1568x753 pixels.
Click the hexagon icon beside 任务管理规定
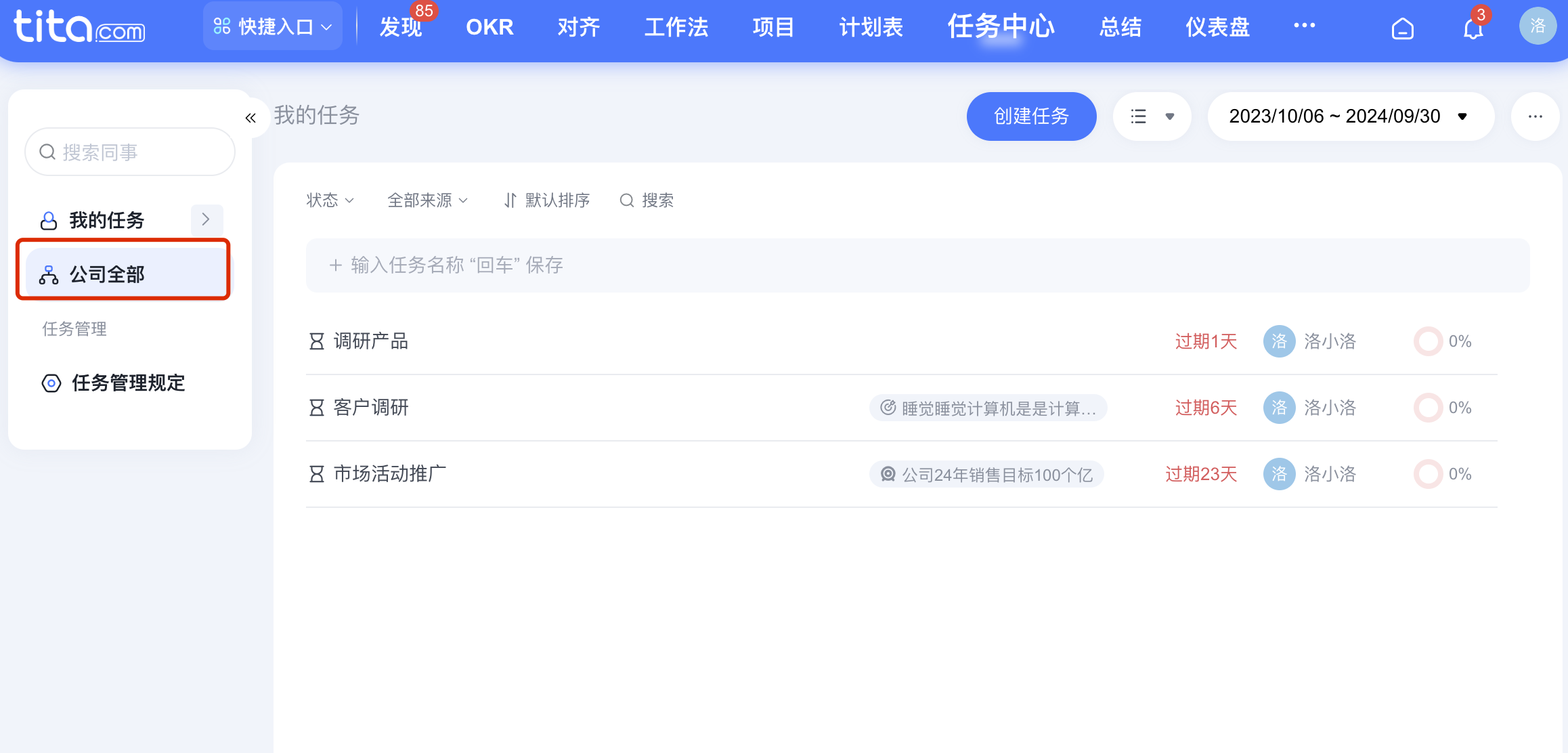click(51, 383)
